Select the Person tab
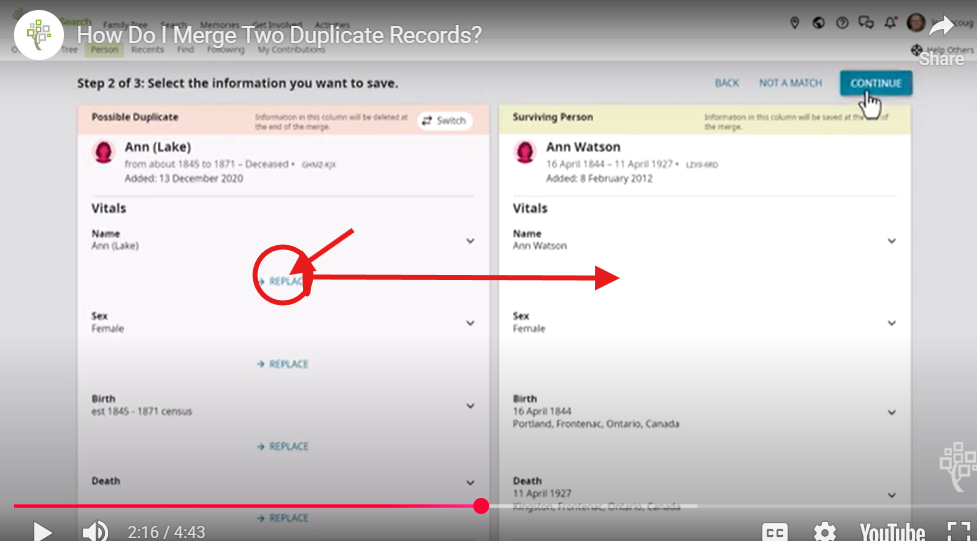Viewport: 977px width, 541px height. (104, 50)
